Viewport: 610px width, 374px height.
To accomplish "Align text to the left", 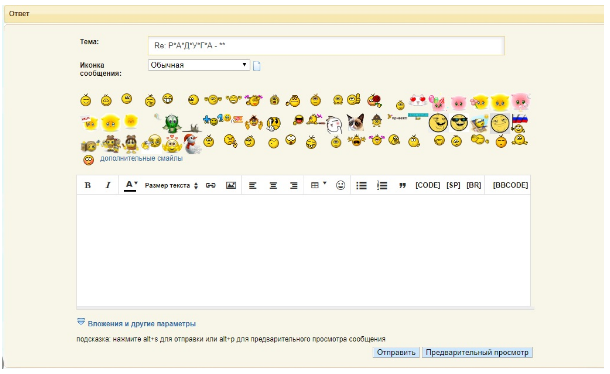I will [x=252, y=186].
